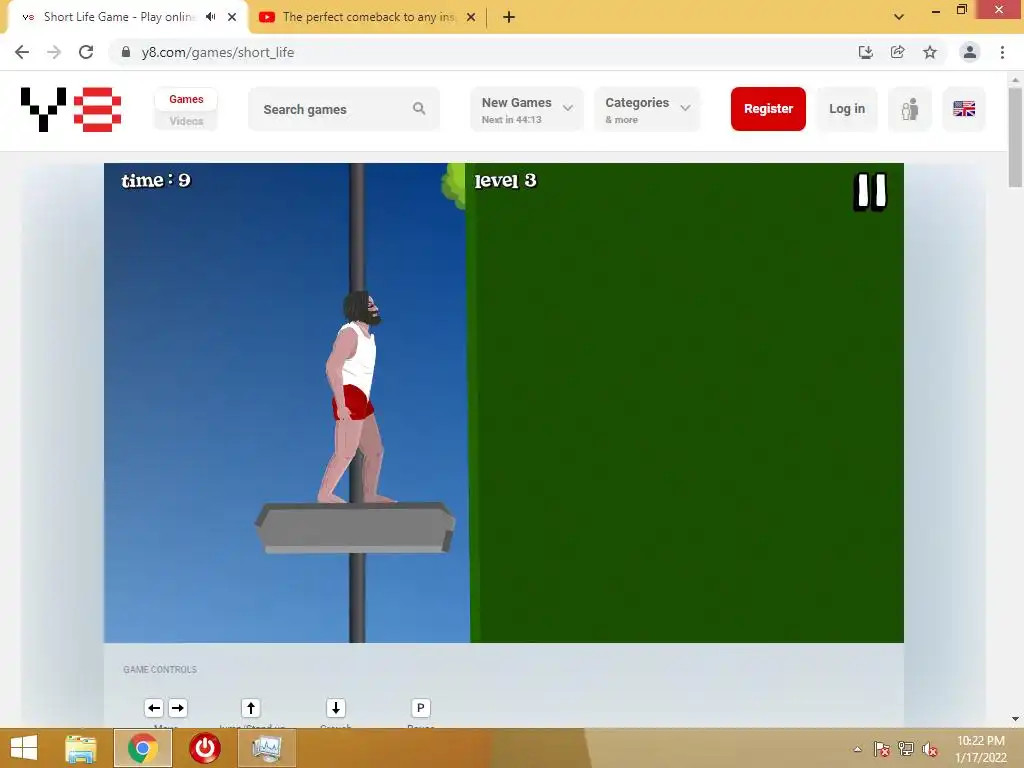Go back using the browser back arrow
Screen dimensions: 1024x768
tap(22, 52)
